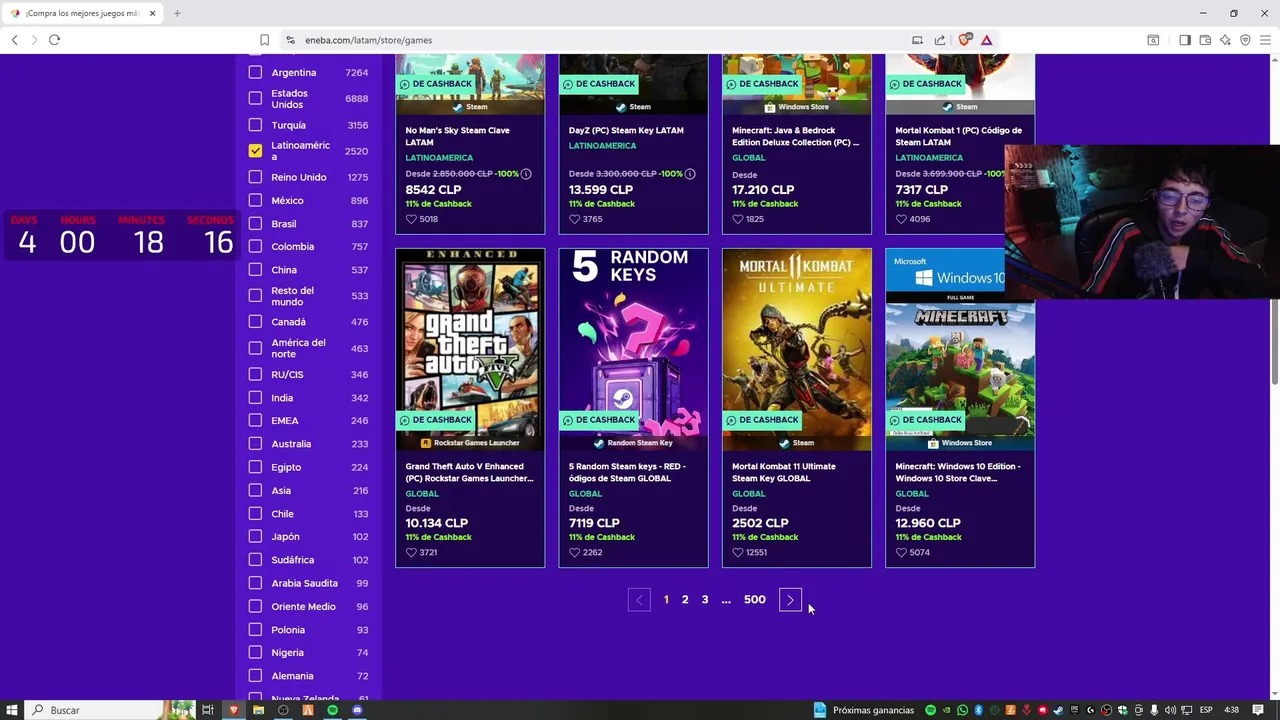Wishlist Minecraft Java & Bedrock heart 1825
Viewport: 1280px width, 720px height.
(738, 219)
